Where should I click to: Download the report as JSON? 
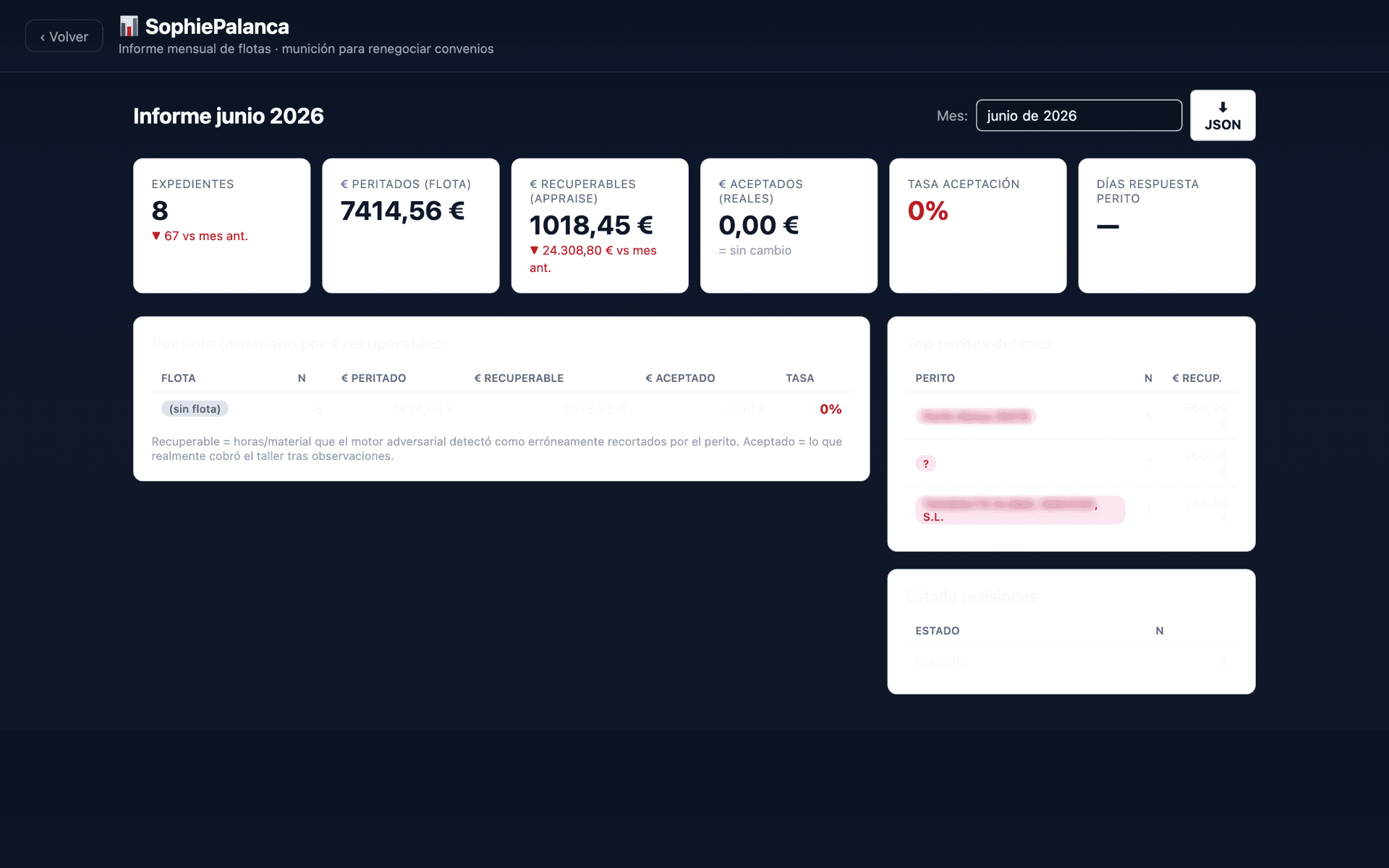pos(1223,116)
